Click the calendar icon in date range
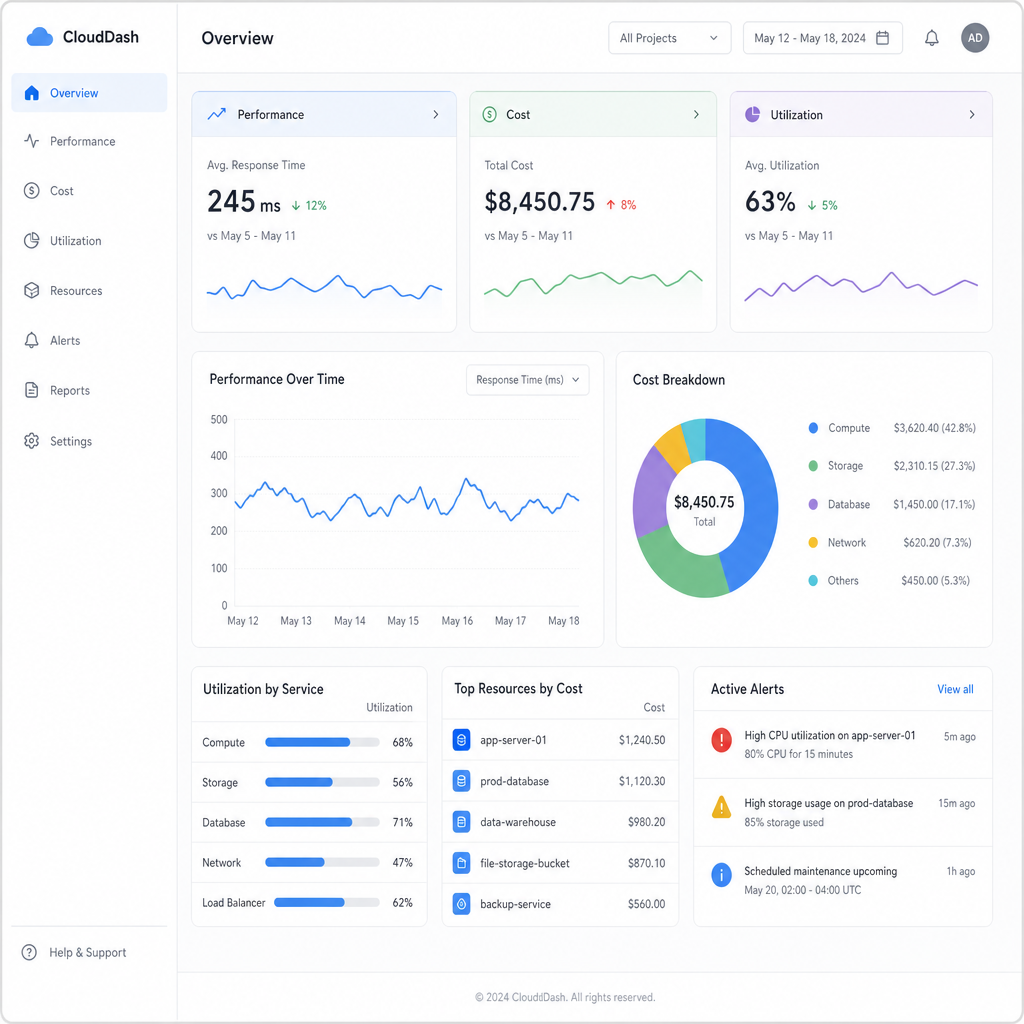Image resolution: width=1024 pixels, height=1024 pixels. (882, 38)
